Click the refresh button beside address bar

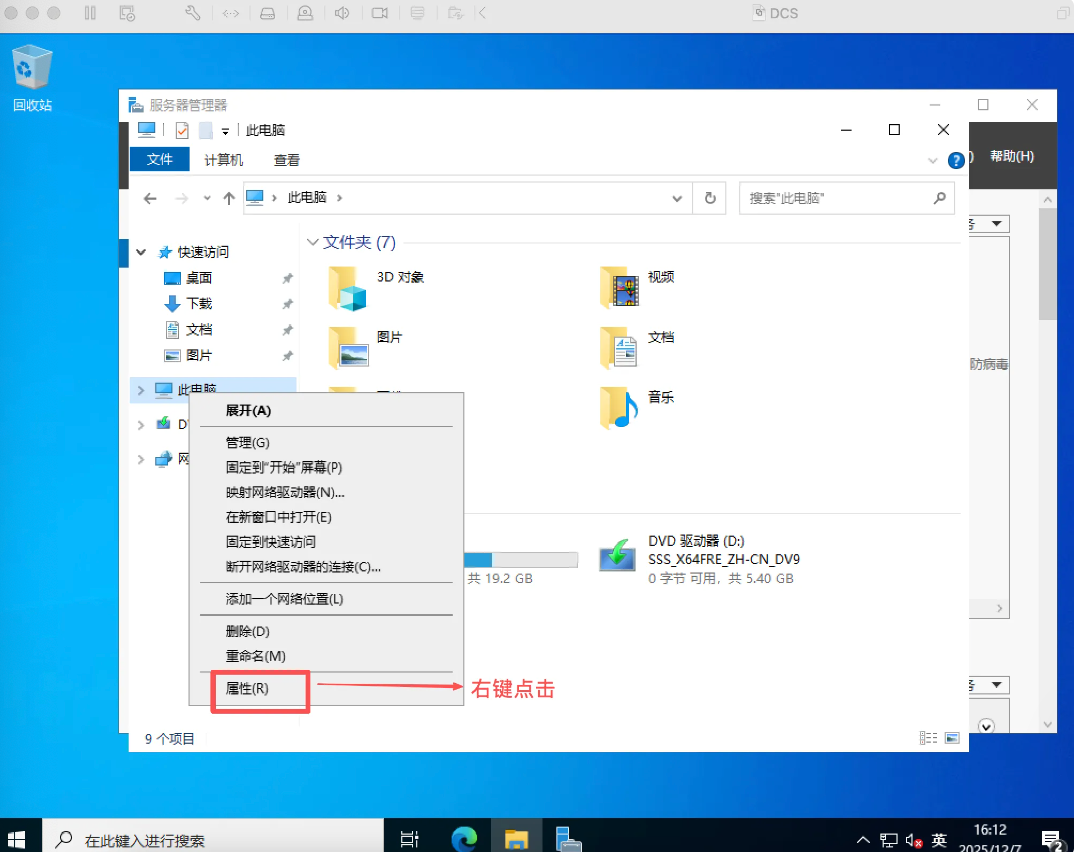[x=710, y=198]
